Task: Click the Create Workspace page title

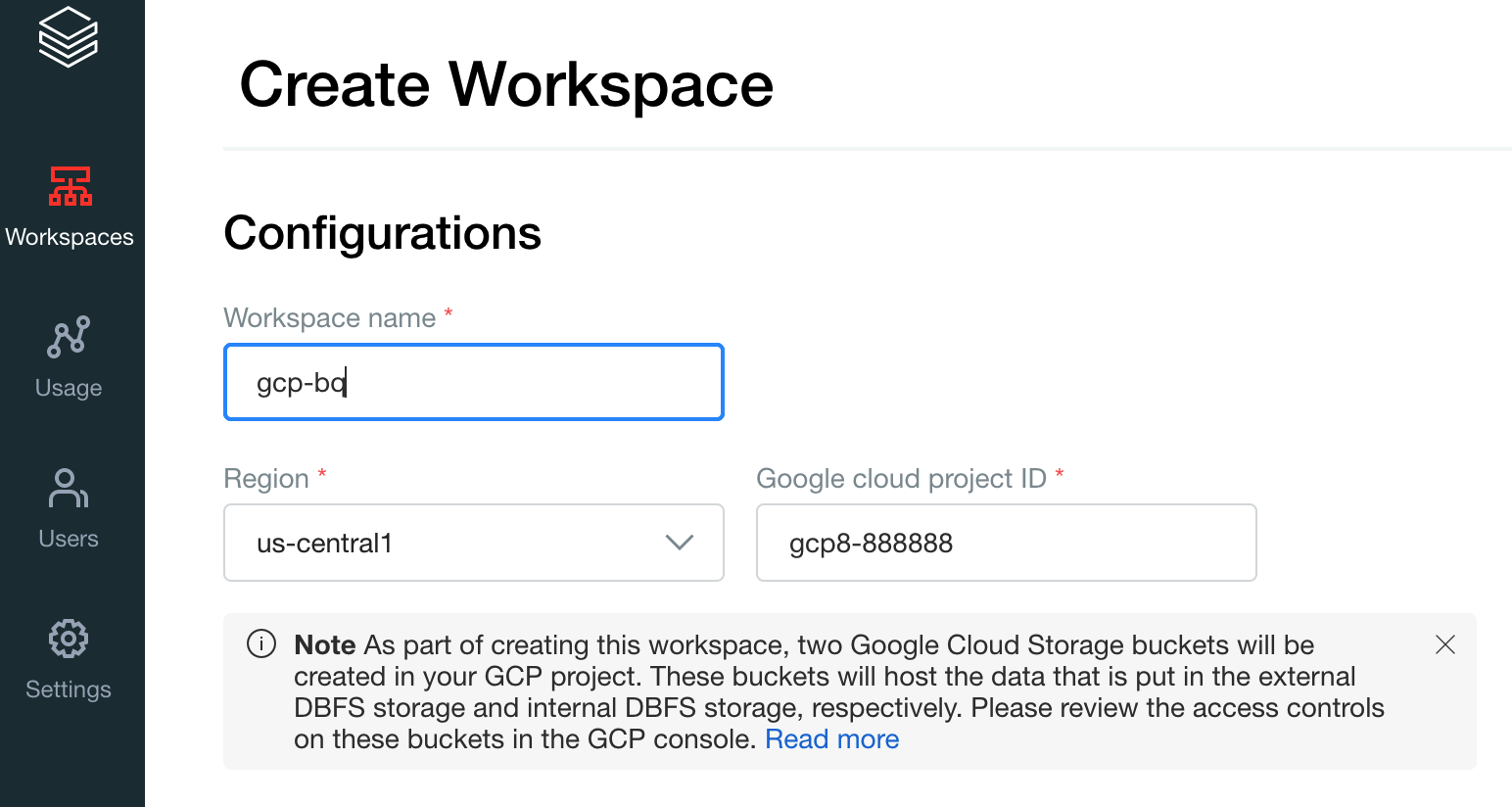Action: click(x=506, y=84)
